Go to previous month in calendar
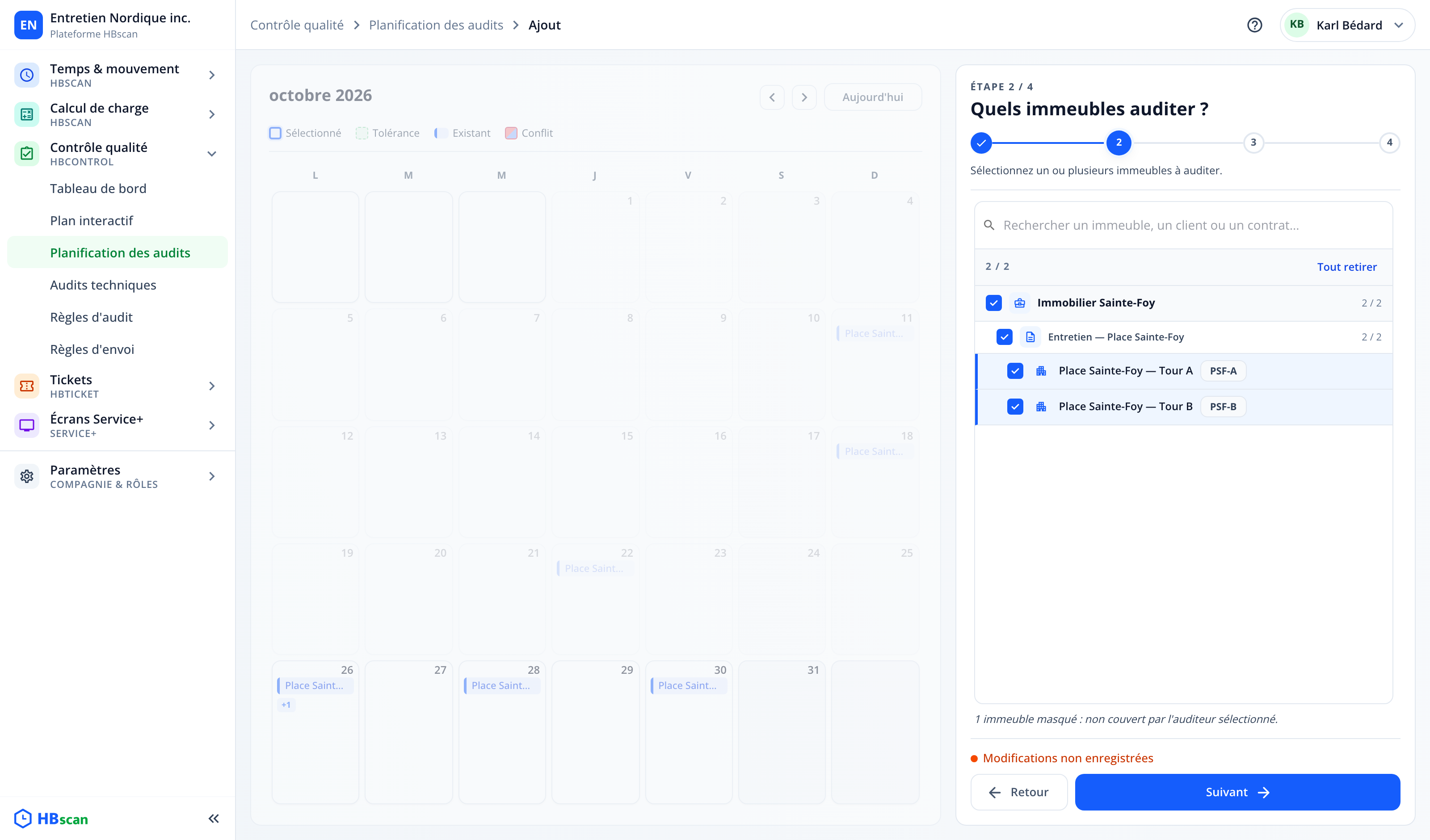 pyautogui.click(x=772, y=97)
